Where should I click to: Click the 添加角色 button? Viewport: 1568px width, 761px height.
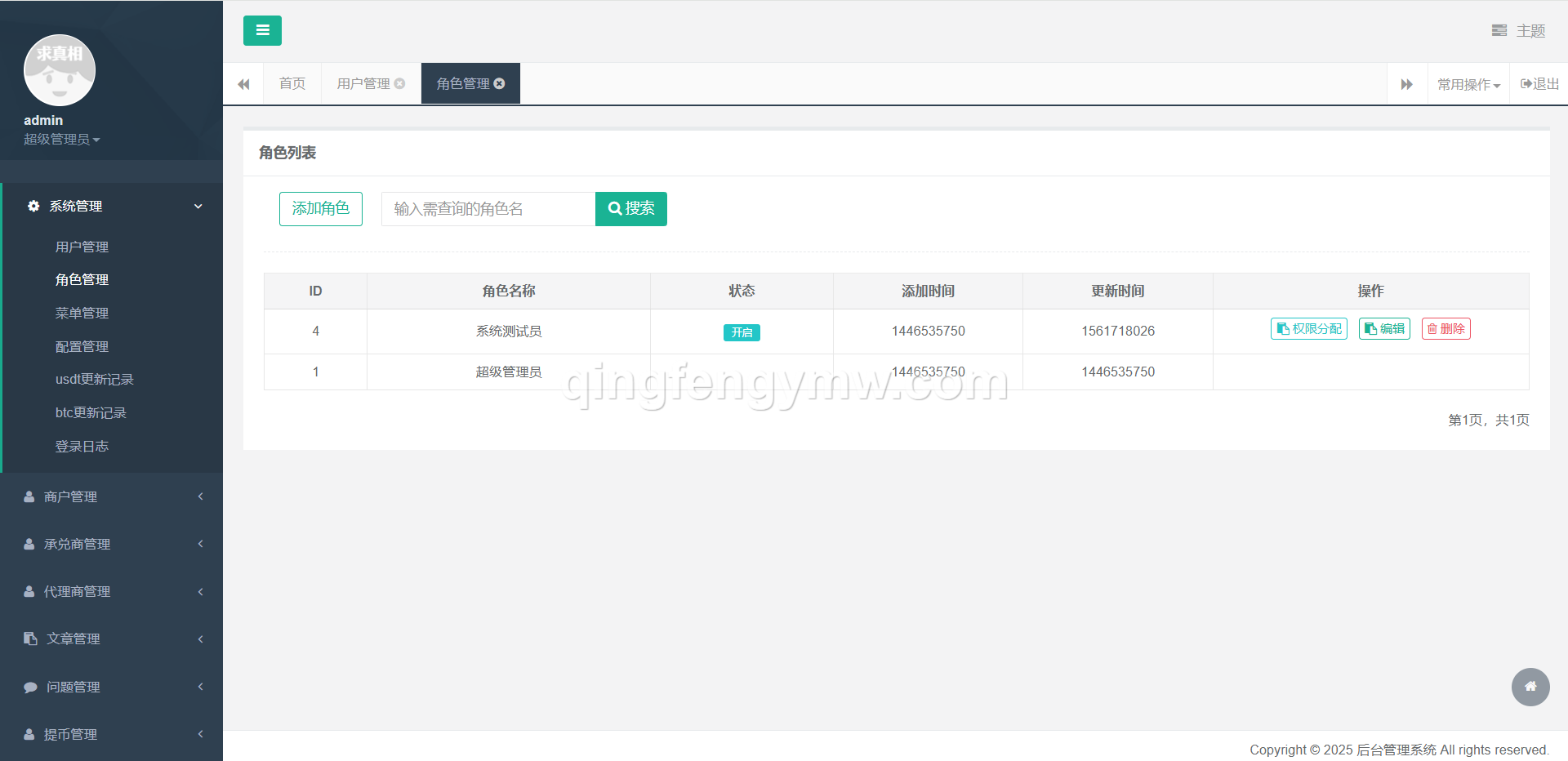coord(321,209)
